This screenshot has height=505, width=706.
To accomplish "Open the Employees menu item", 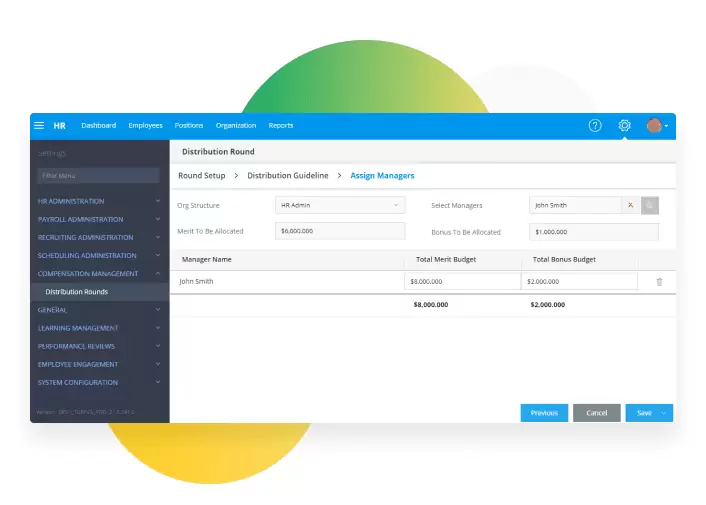I will [145, 126].
